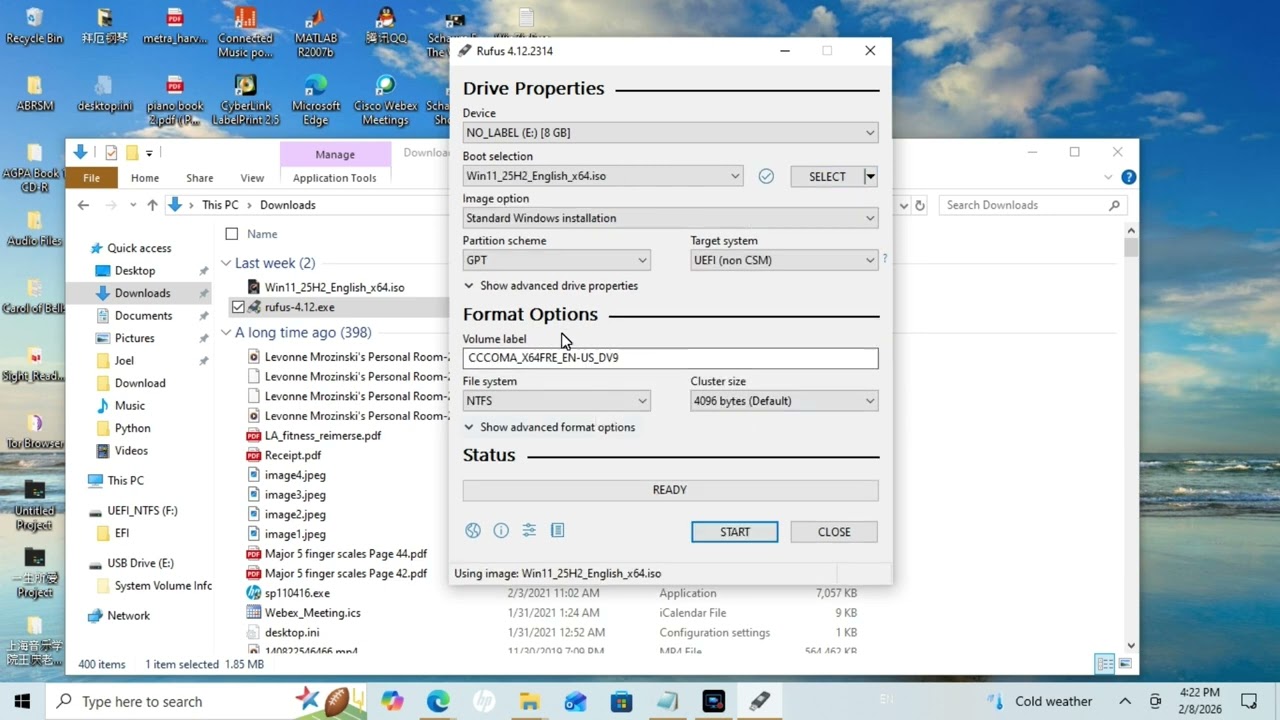The width and height of the screenshot is (1280, 720).
Task: Refresh the Downloads folder view
Action: coord(920,205)
